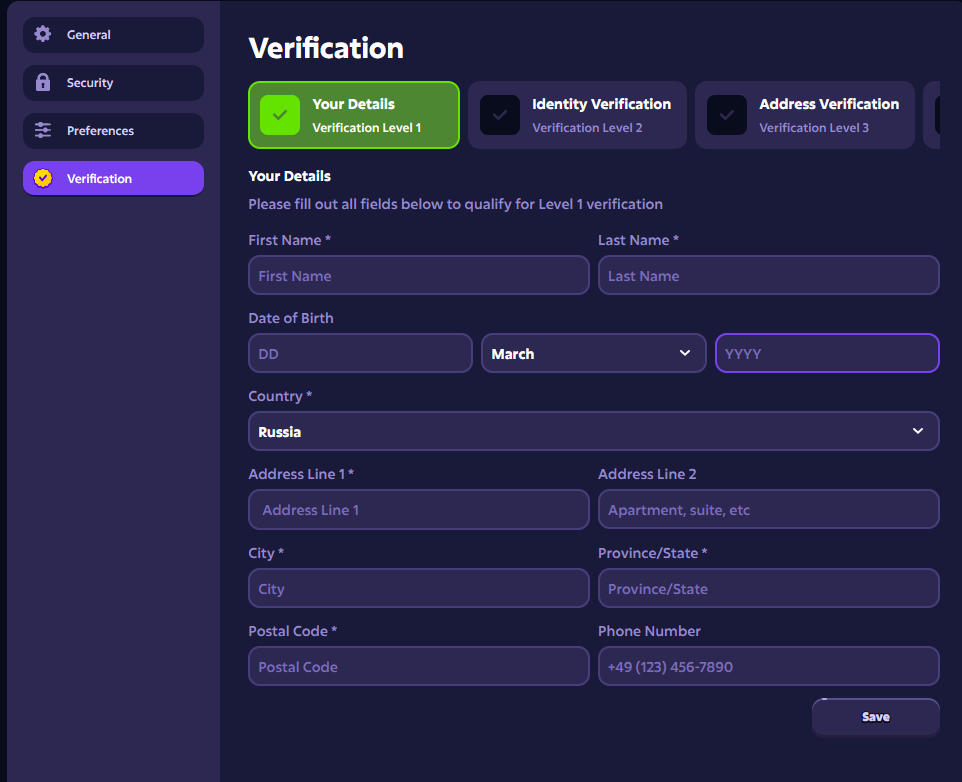This screenshot has height=782, width=962.
Task: Click the 'First Name *' field label
Action: [290, 240]
